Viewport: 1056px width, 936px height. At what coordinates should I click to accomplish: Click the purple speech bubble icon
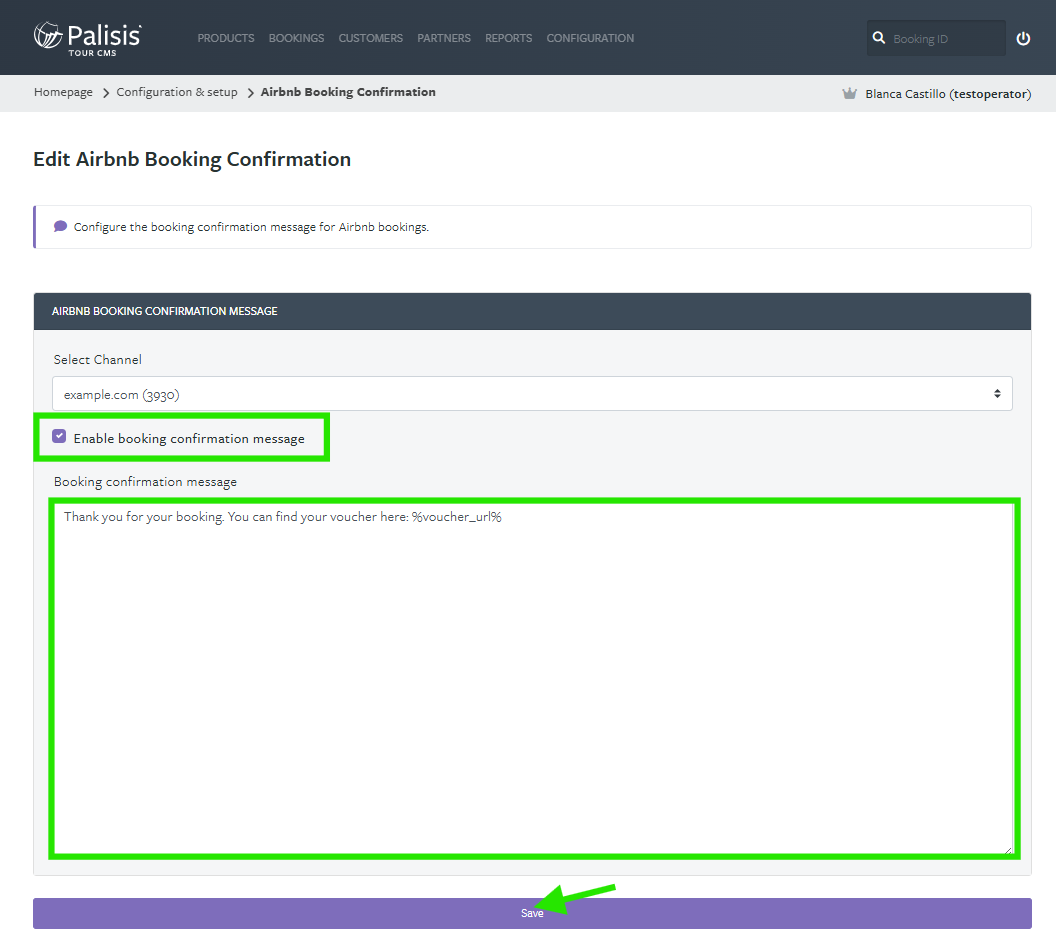(x=60, y=226)
